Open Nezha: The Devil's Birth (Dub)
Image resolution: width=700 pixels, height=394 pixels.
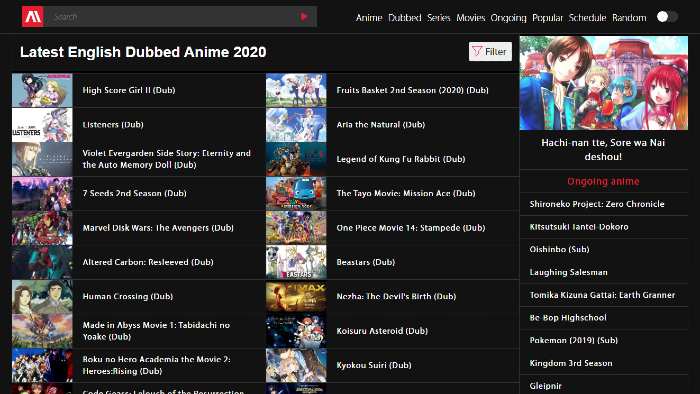[396, 296]
